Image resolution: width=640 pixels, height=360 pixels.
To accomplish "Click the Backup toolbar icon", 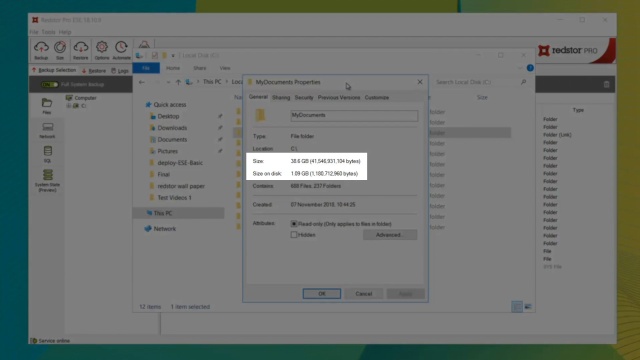I will [41, 50].
